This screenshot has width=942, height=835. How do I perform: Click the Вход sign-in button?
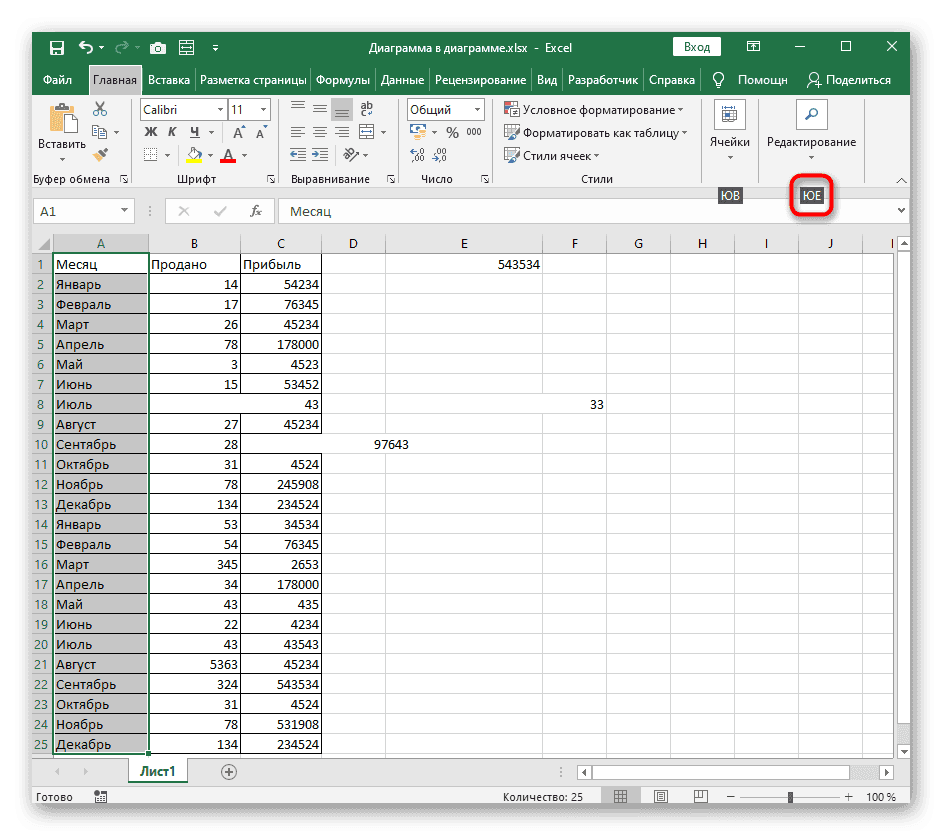click(x=697, y=47)
